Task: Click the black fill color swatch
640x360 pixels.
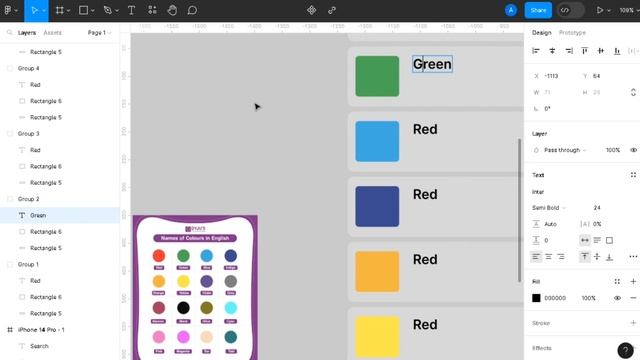Action: [536, 298]
